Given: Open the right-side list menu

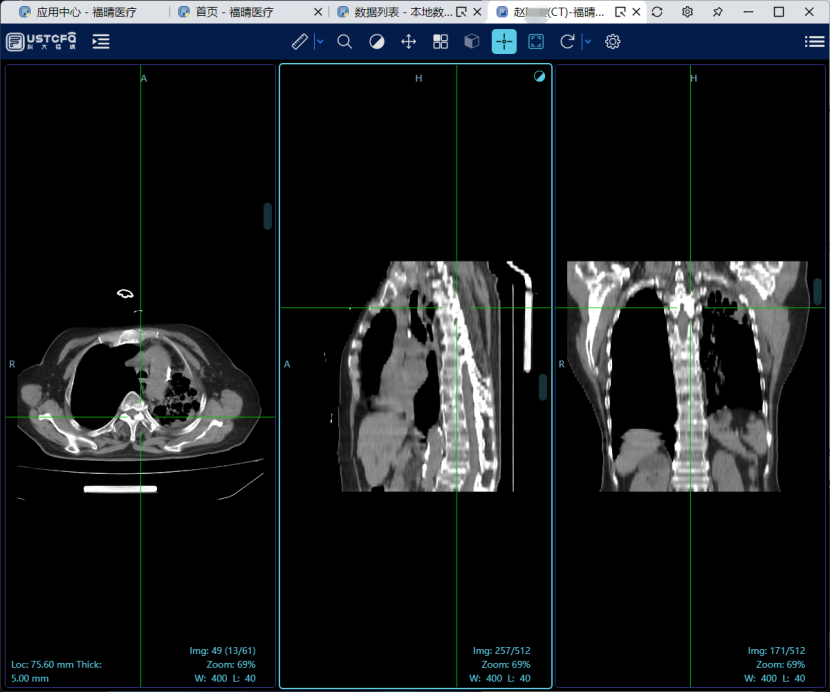Looking at the screenshot, I should coord(814,42).
